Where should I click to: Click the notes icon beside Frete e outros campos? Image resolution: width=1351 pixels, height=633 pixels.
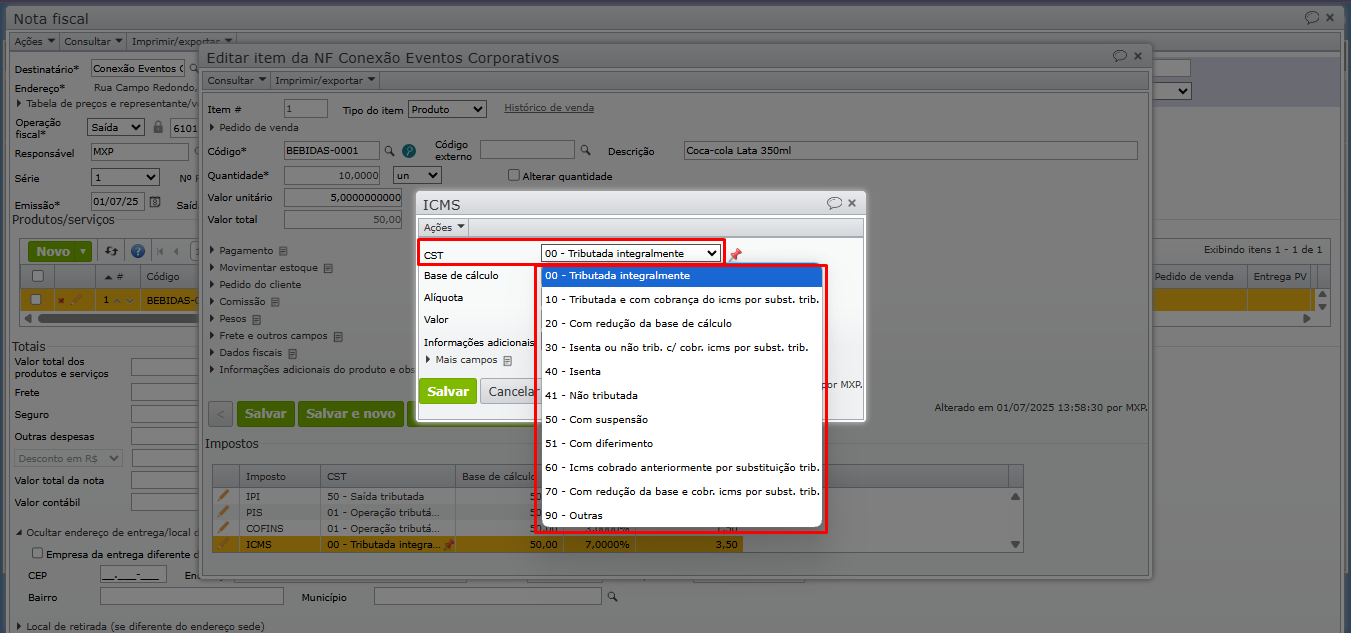coord(337,337)
